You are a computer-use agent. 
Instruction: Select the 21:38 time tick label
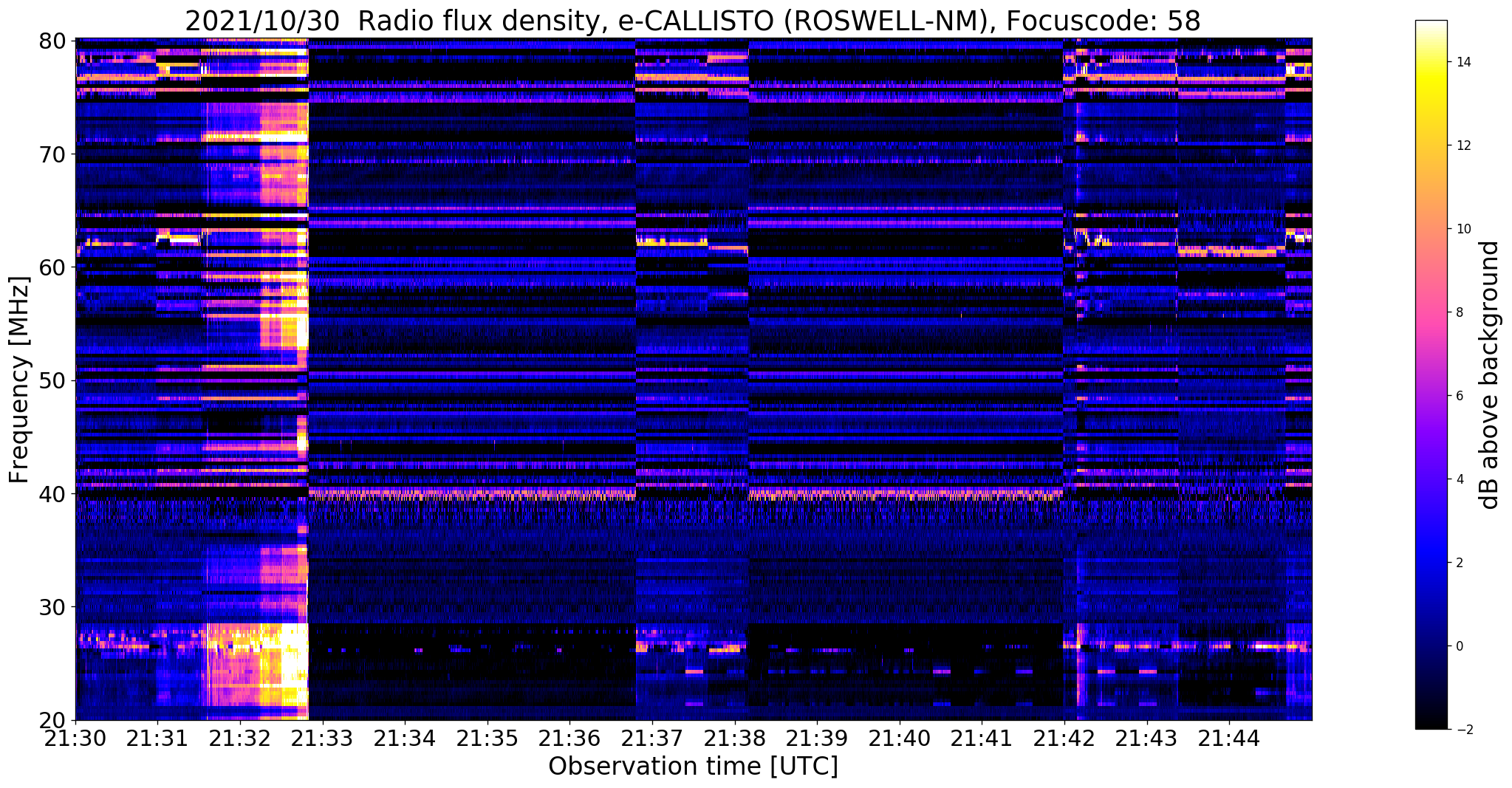click(x=734, y=737)
